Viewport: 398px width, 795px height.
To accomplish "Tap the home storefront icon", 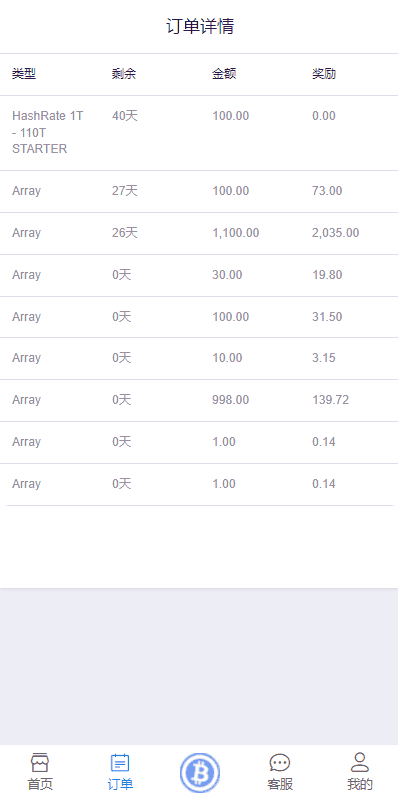I will (x=40, y=762).
